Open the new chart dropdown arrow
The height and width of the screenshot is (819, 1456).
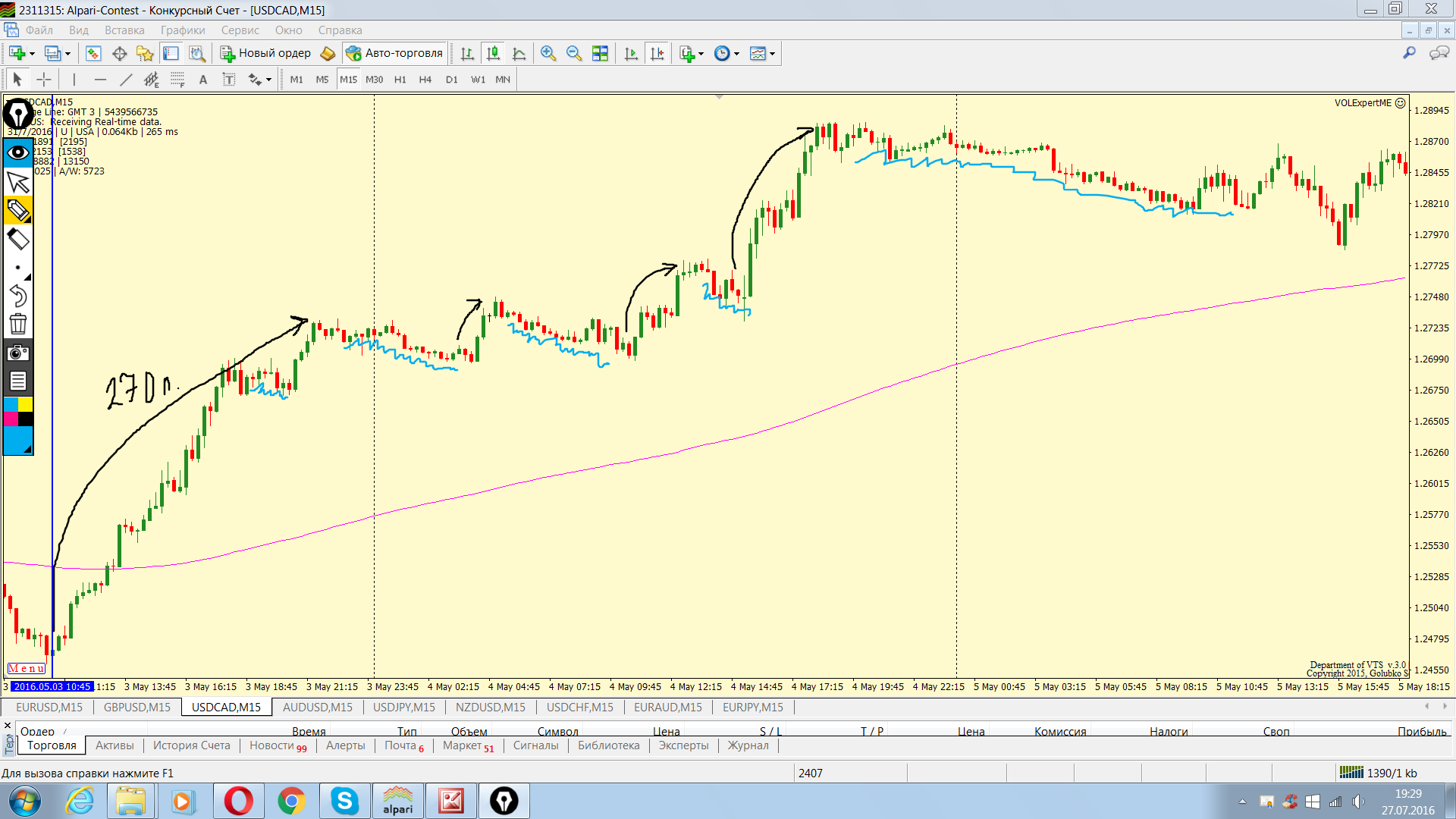[32, 54]
